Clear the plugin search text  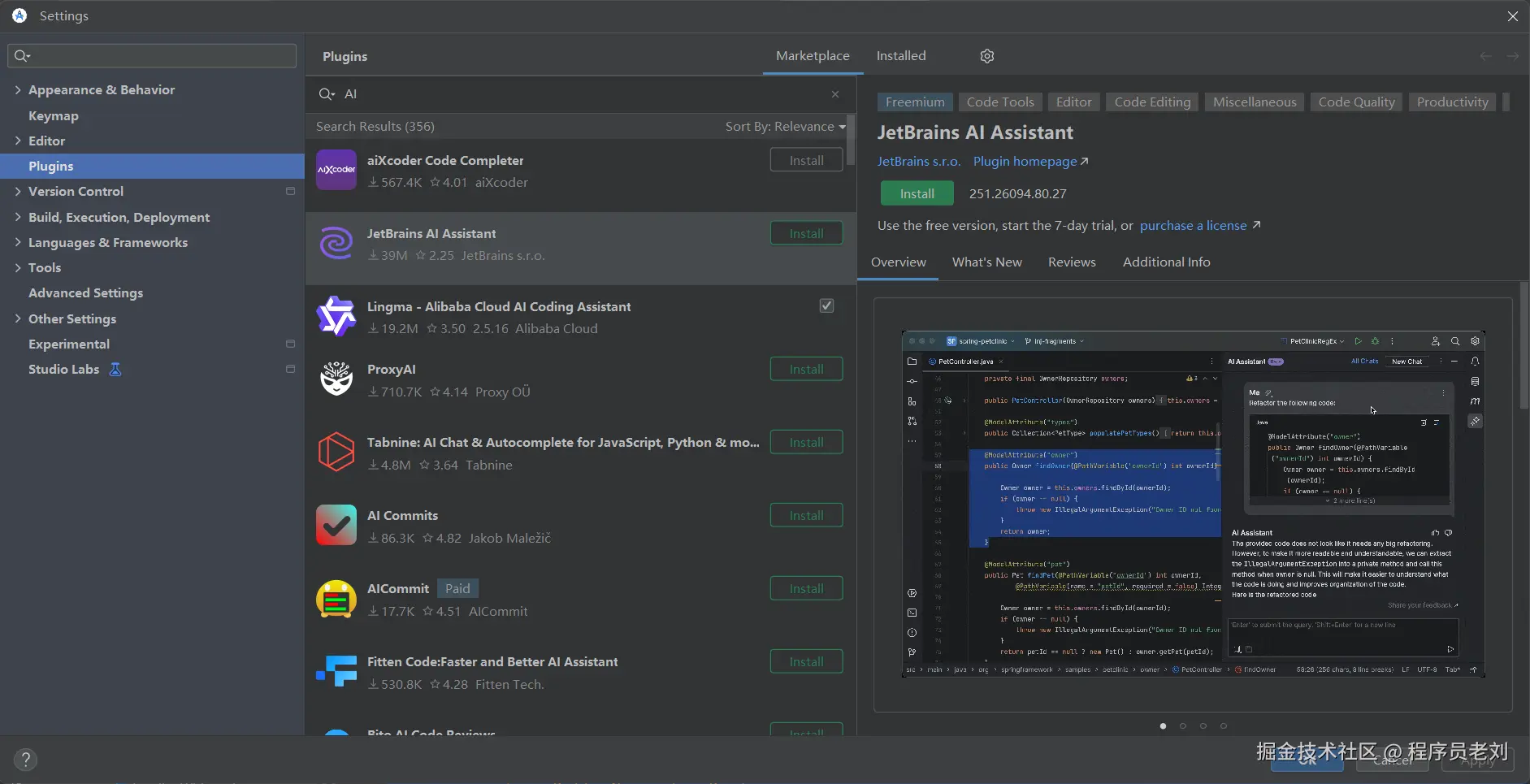(834, 94)
